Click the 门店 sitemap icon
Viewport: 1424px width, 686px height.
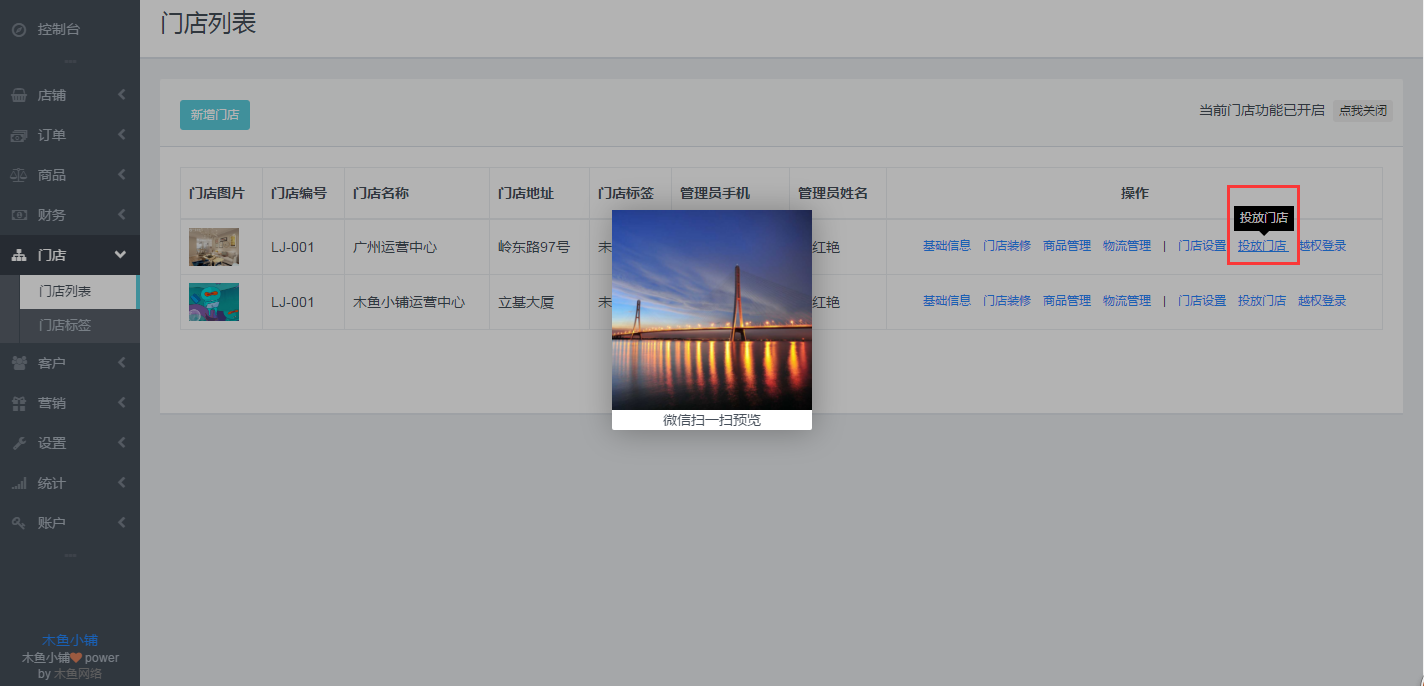pyautogui.click(x=19, y=255)
